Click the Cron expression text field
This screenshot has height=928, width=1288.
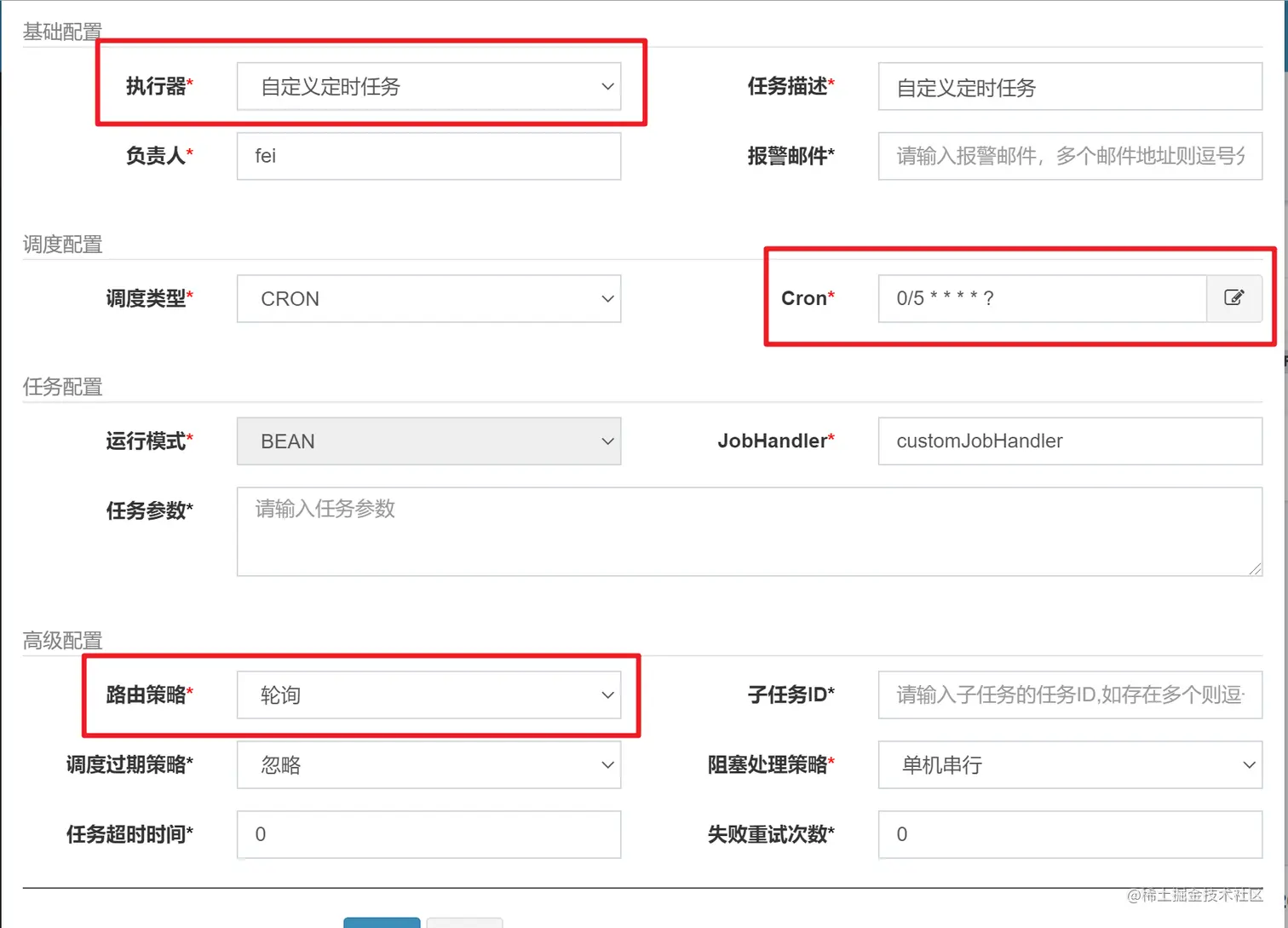pyautogui.click(x=1043, y=298)
